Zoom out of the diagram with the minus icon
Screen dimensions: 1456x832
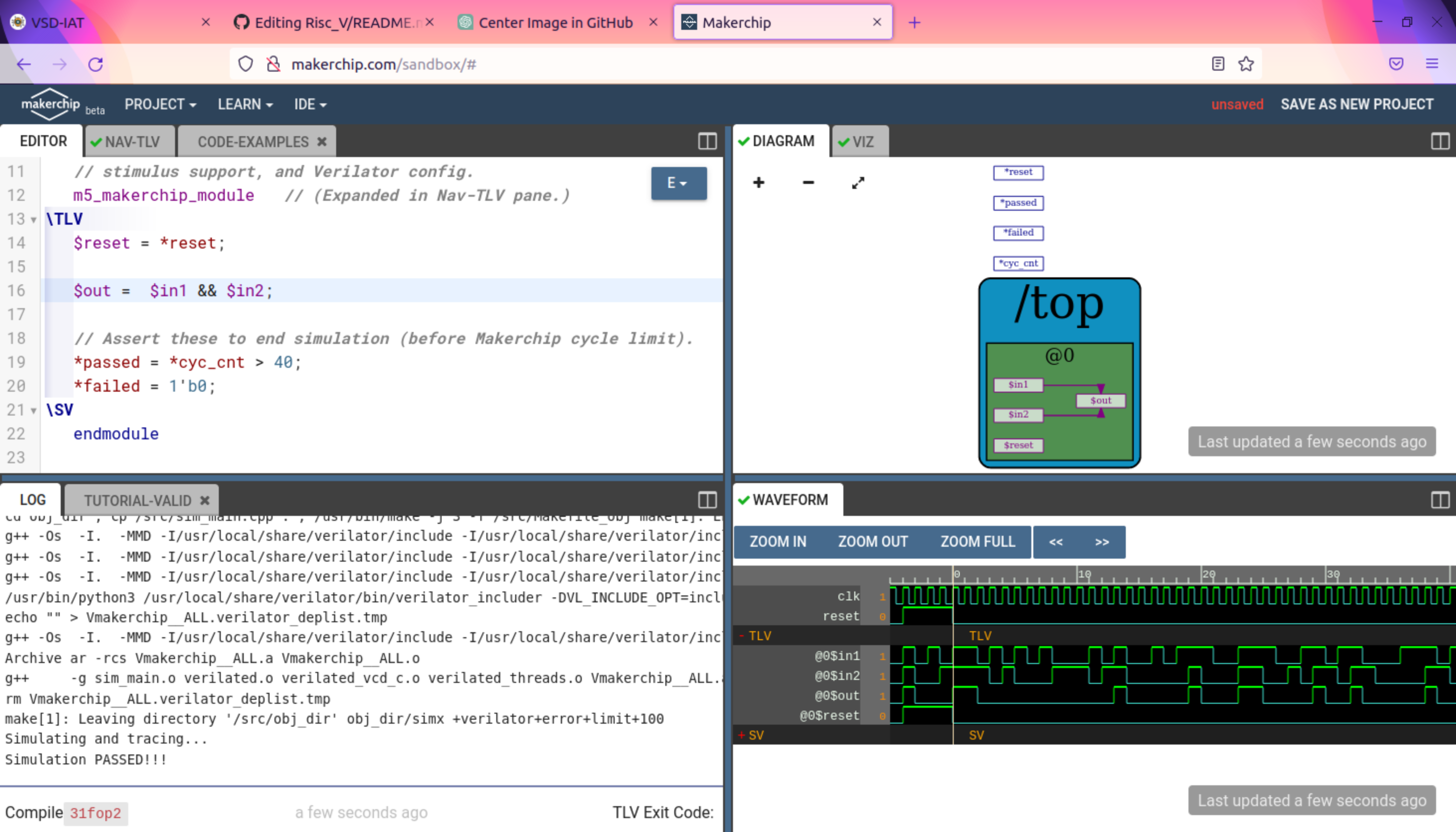[809, 182]
